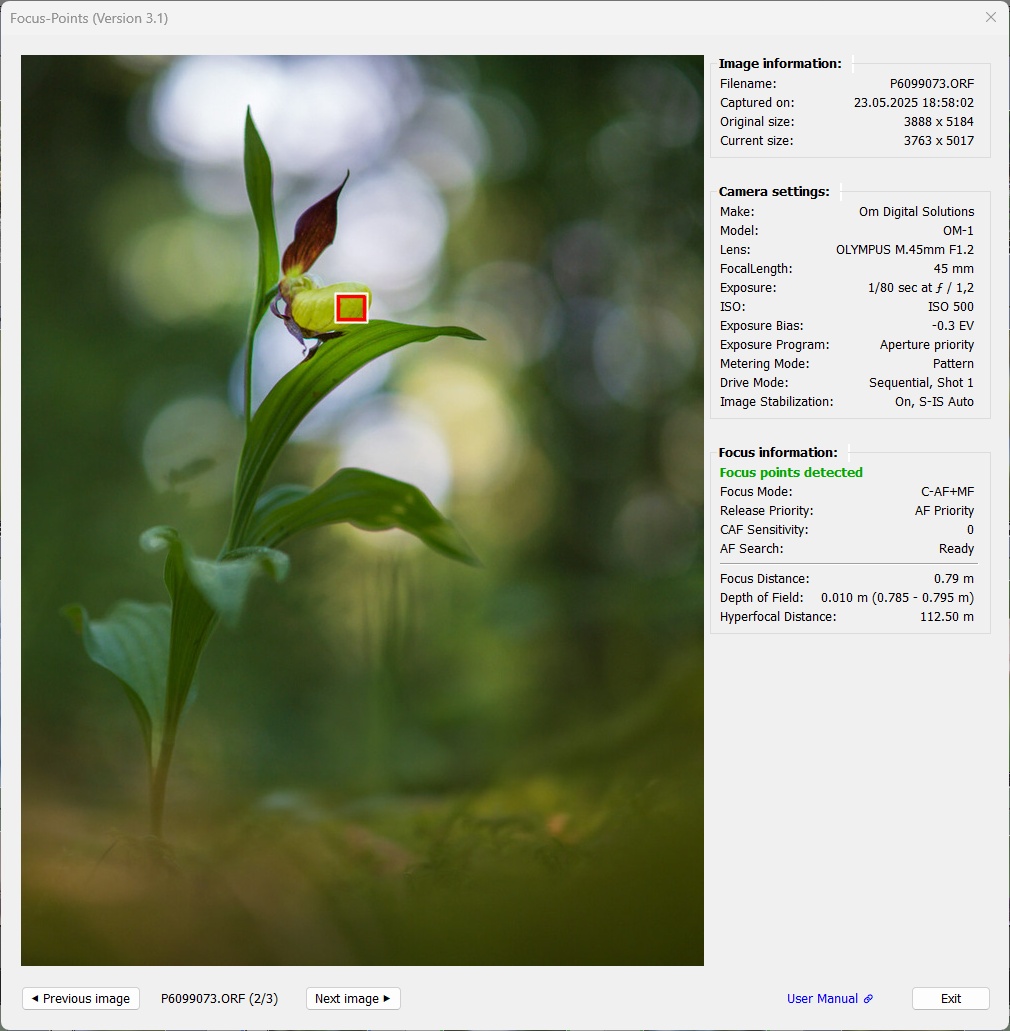Click the red focus point marker on the flower
The image size is (1010, 1031).
[x=351, y=308]
